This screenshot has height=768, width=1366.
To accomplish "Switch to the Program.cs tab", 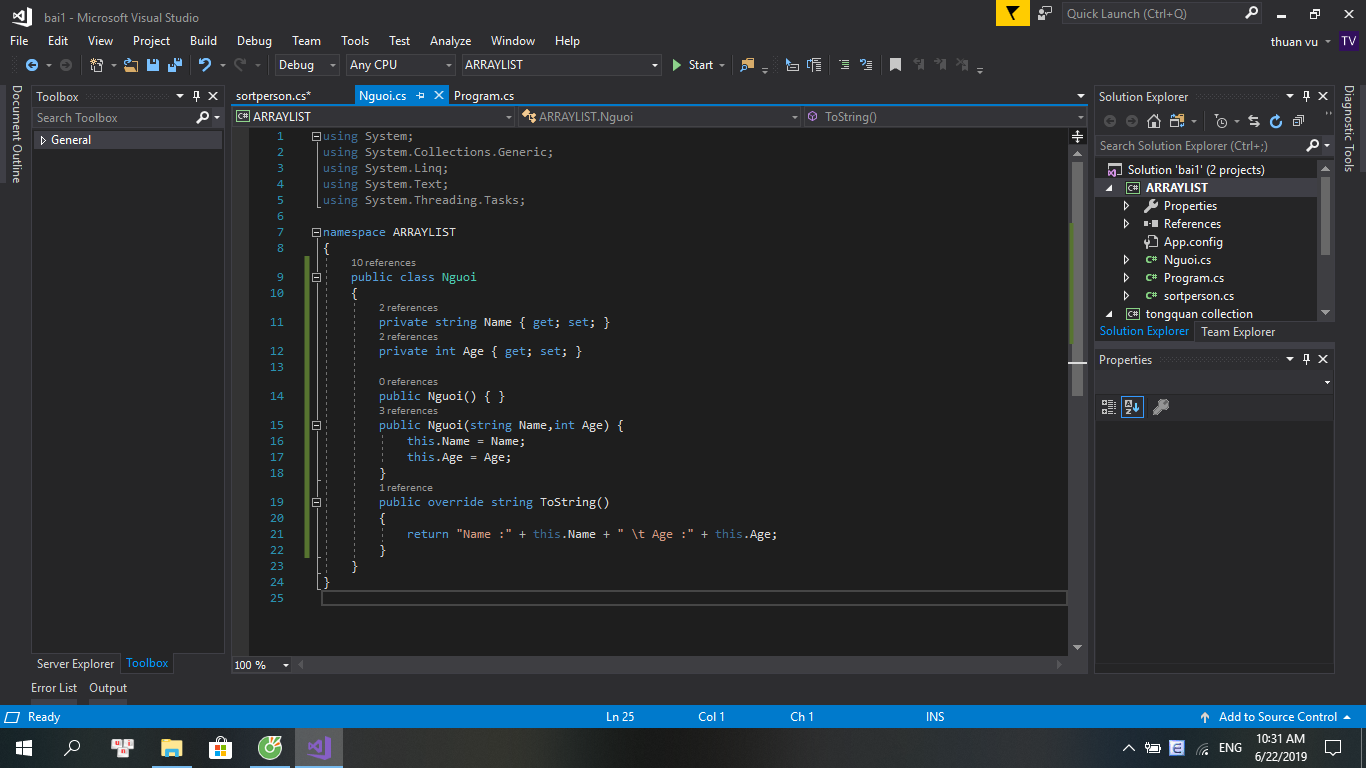I will pos(484,96).
